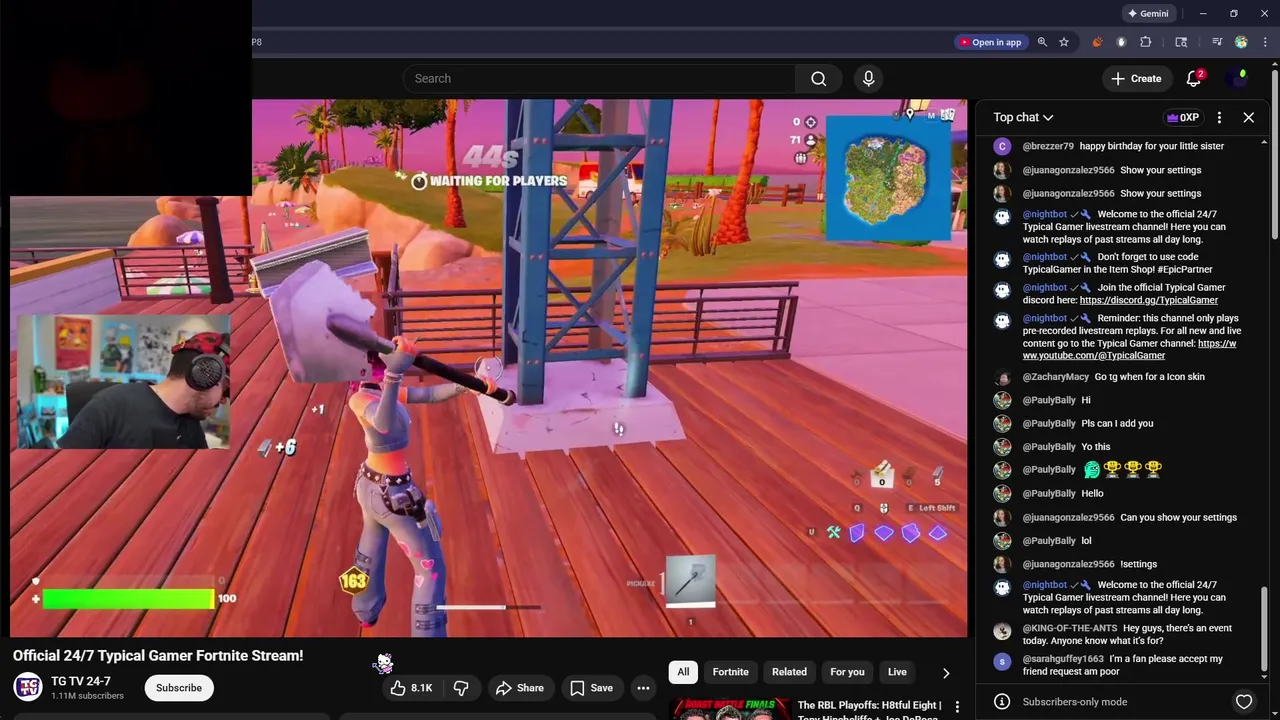1280x720 pixels.
Task: Select the Fortnite filter chip
Action: (730, 672)
